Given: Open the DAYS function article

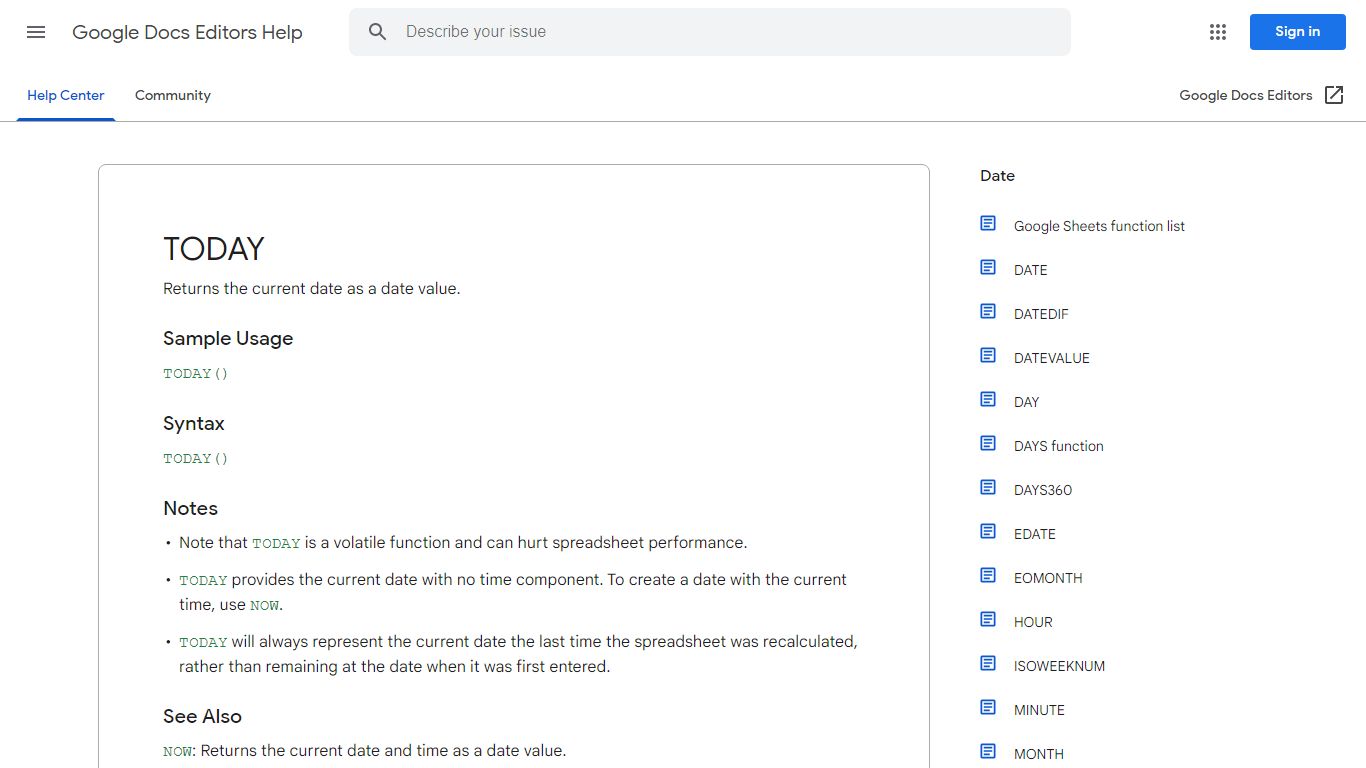Looking at the screenshot, I should click(x=1059, y=446).
